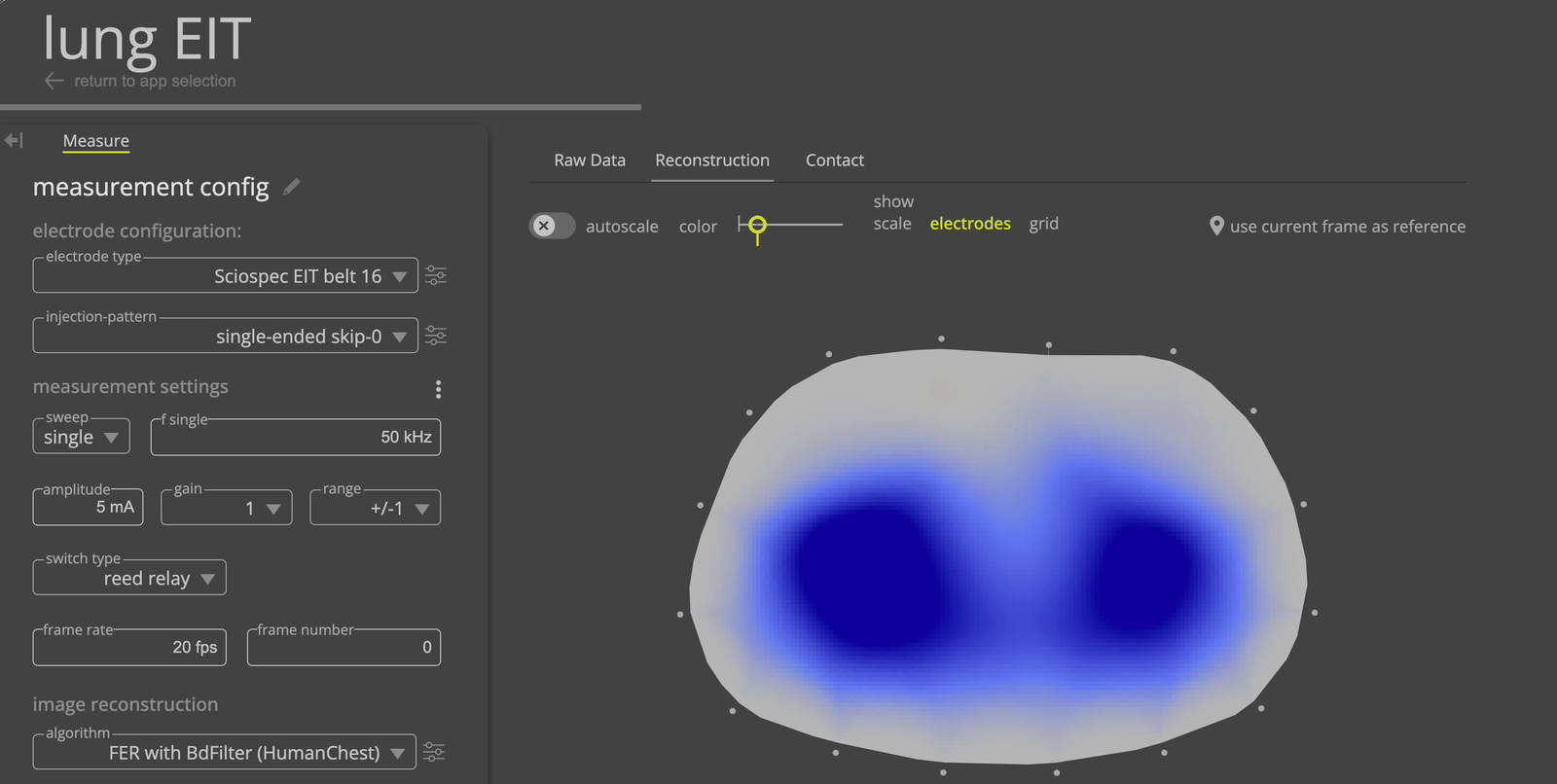Viewport: 1557px width, 784px height.
Task: Click the return arrow to app selection
Action: [54, 82]
